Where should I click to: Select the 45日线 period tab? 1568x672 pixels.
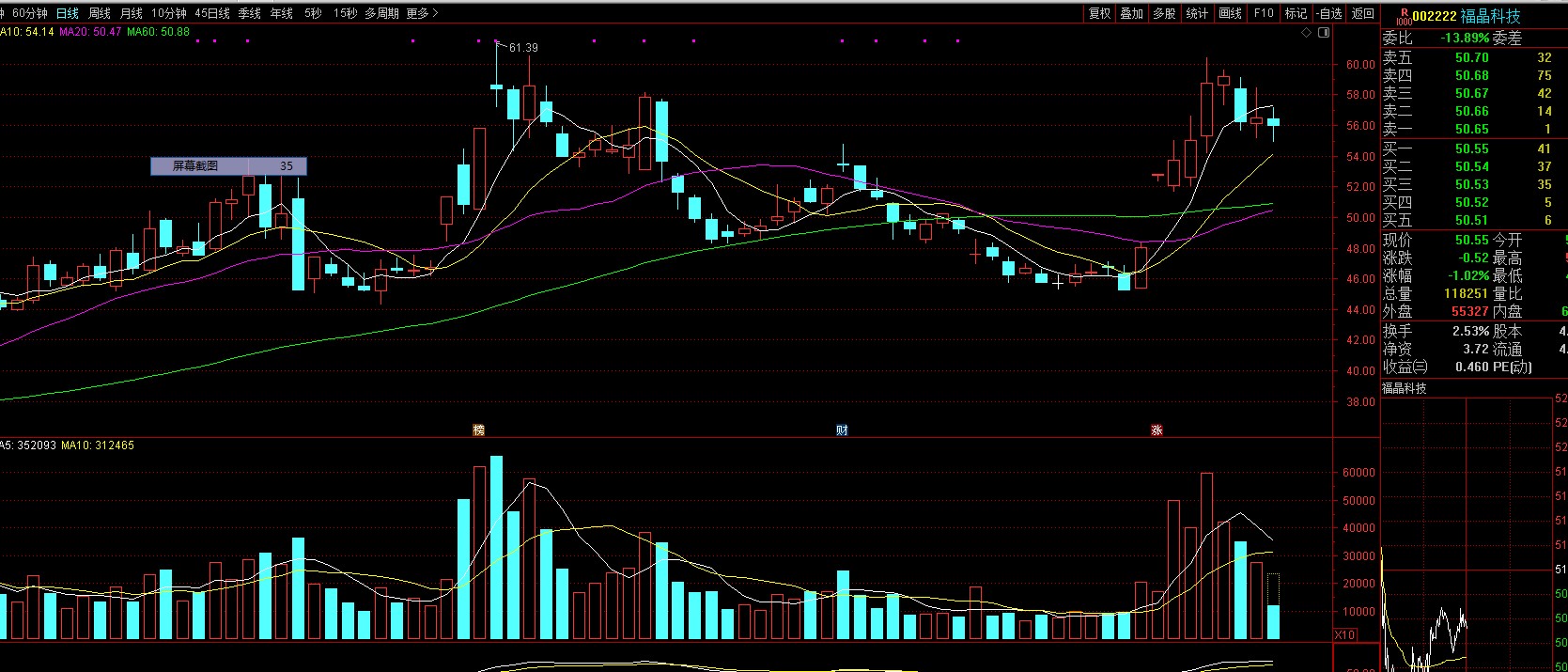(x=212, y=13)
